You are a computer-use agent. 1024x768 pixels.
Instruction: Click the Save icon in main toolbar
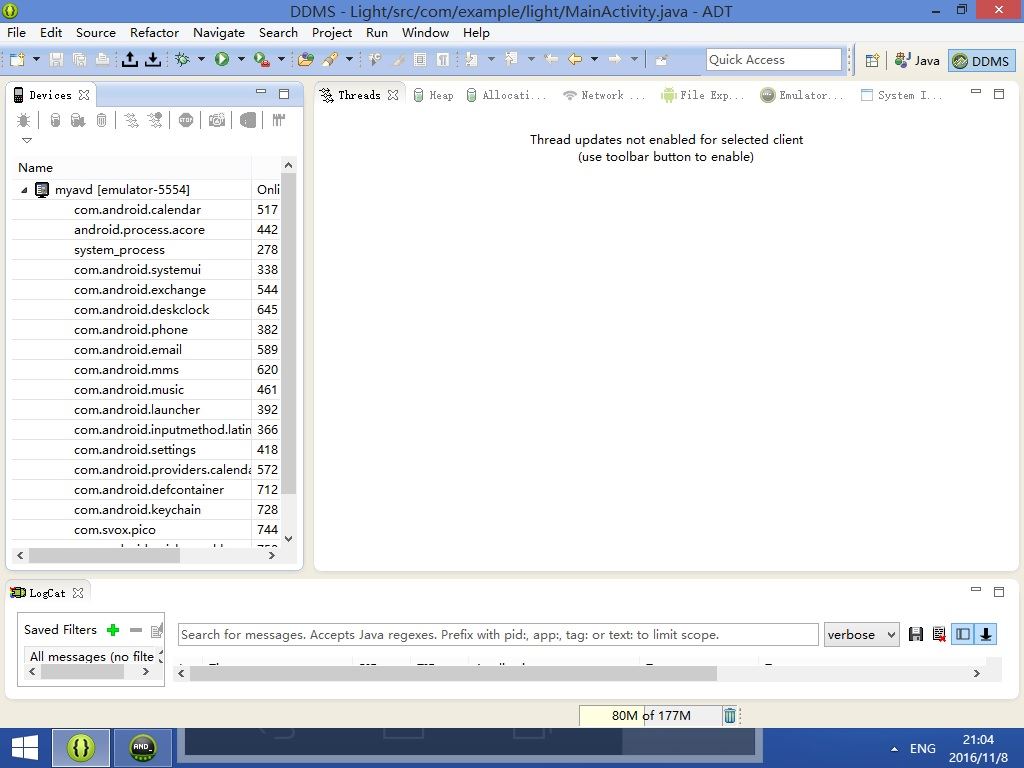click(57, 60)
